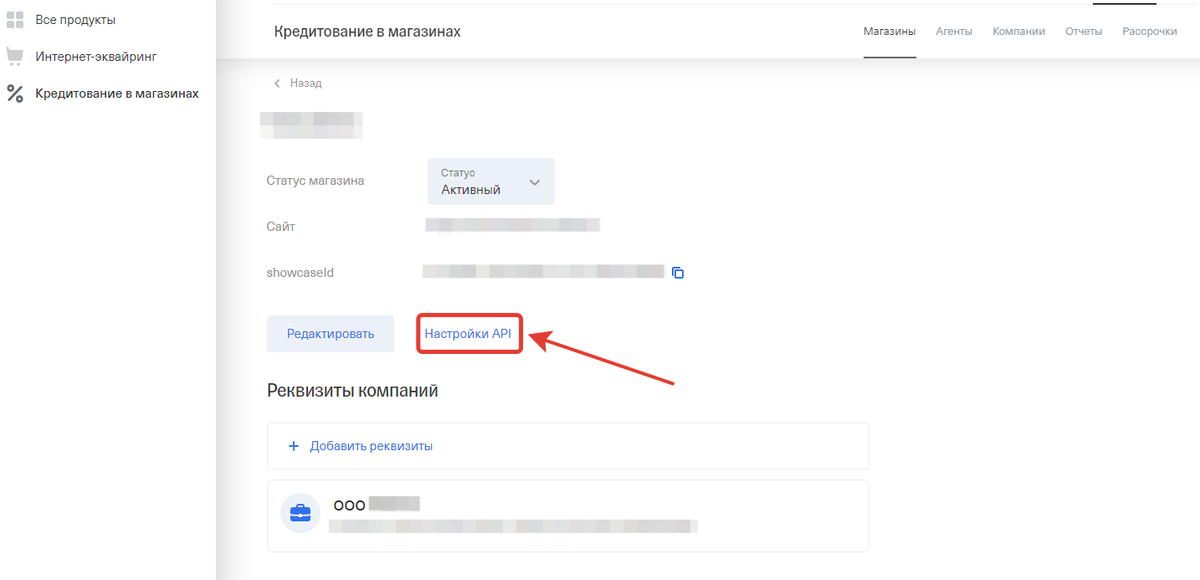The image size is (1200, 580).
Task: Click the plus icon beside Добавить реквизиты
Action: coord(294,446)
